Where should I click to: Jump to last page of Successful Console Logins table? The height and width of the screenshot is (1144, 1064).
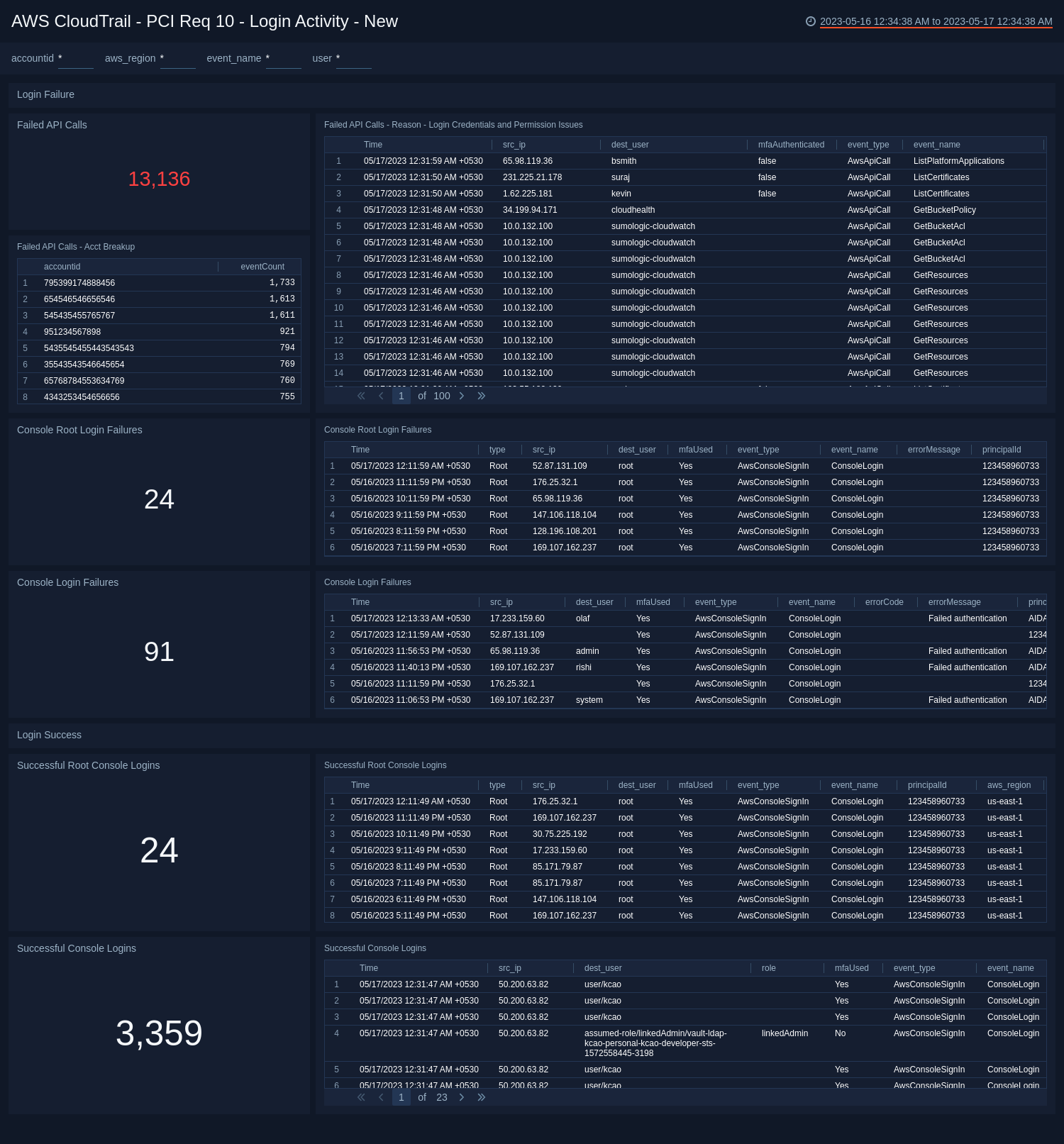click(482, 1097)
